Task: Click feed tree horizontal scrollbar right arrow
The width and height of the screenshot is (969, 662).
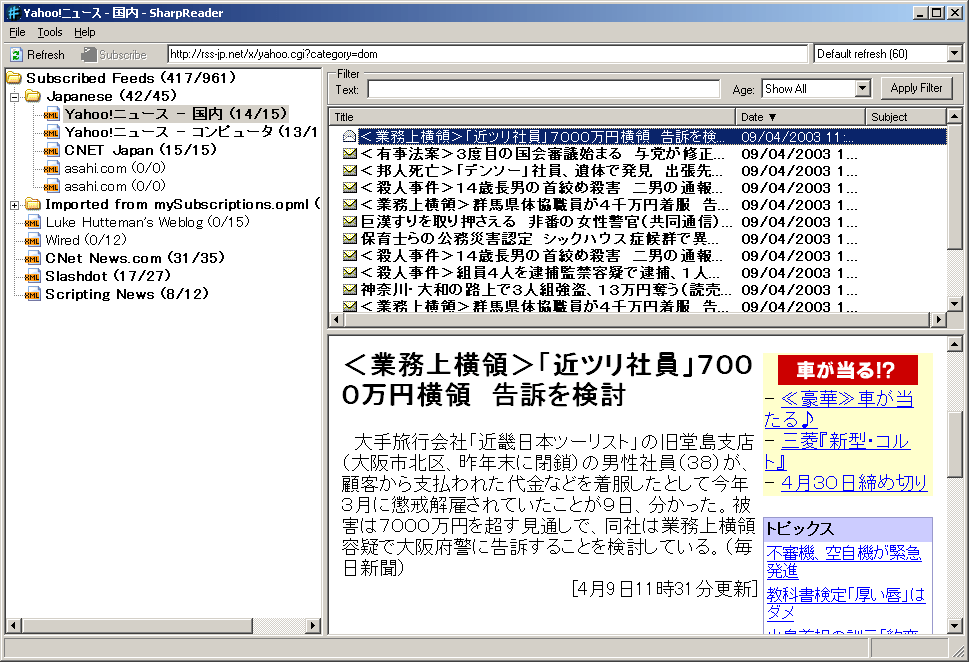Action: (313, 626)
